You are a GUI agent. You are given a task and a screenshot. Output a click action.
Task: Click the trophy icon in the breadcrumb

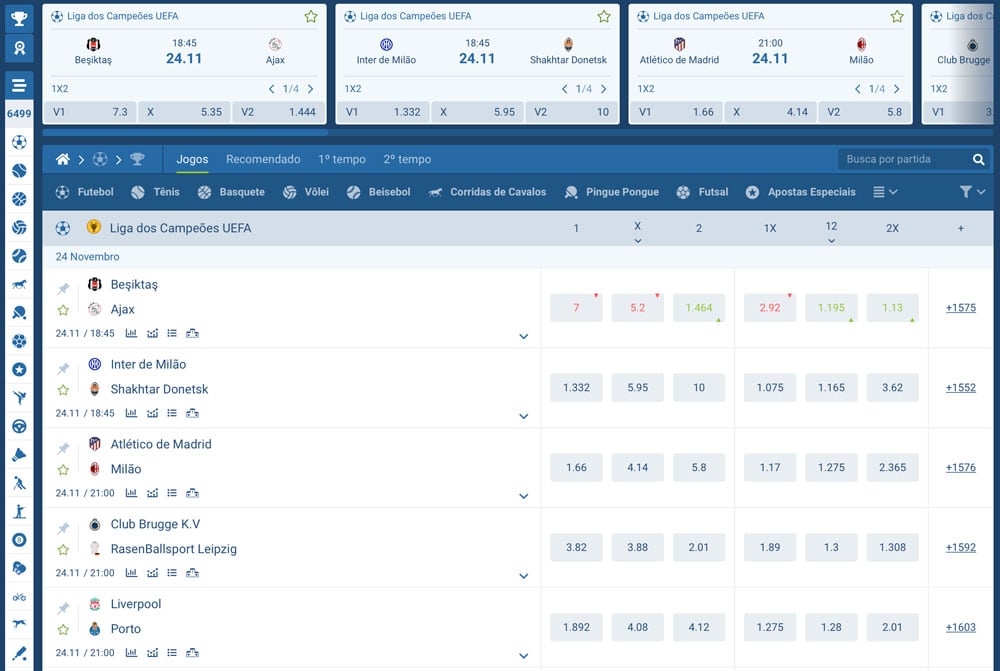coord(137,159)
